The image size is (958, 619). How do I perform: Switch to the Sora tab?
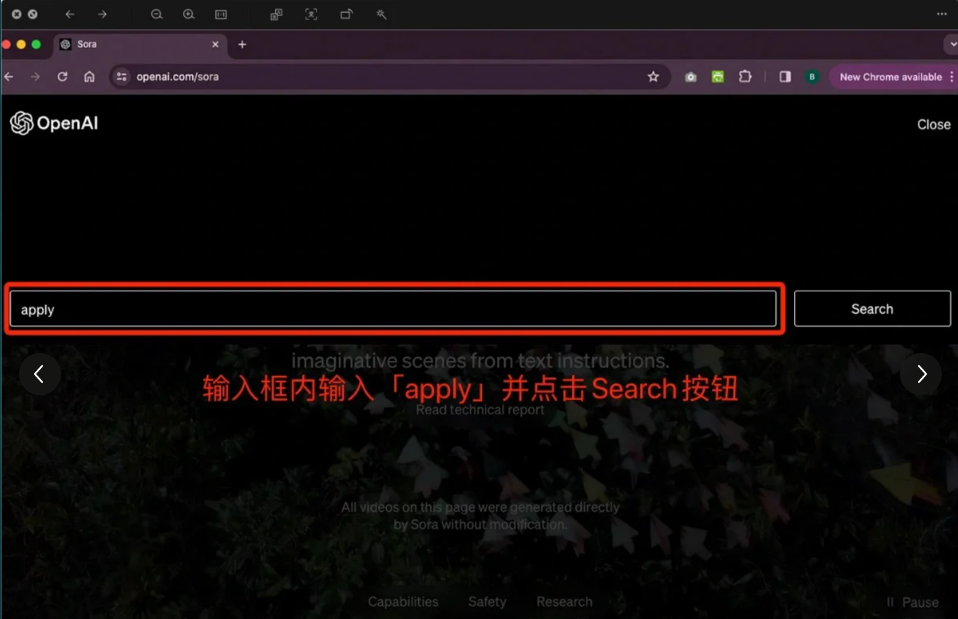pyautogui.click(x=139, y=44)
